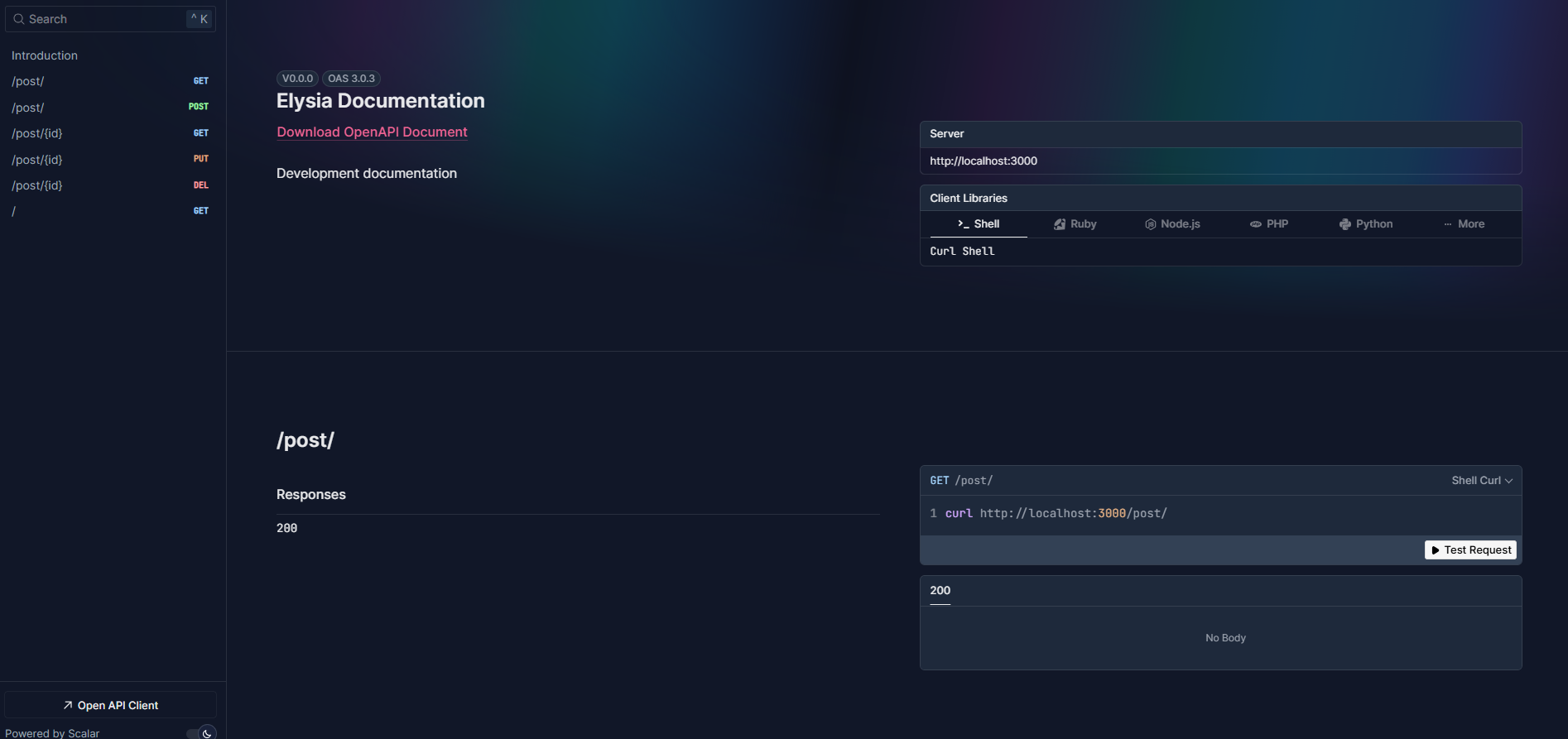
Task: Click the Ruby gem icon
Action: (x=1060, y=224)
